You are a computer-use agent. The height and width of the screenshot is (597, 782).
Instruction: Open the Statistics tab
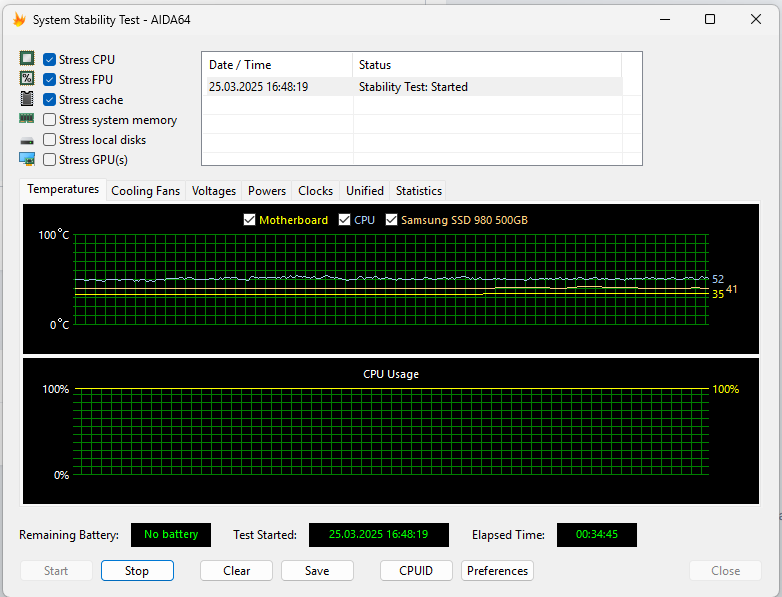pos(418,191)
